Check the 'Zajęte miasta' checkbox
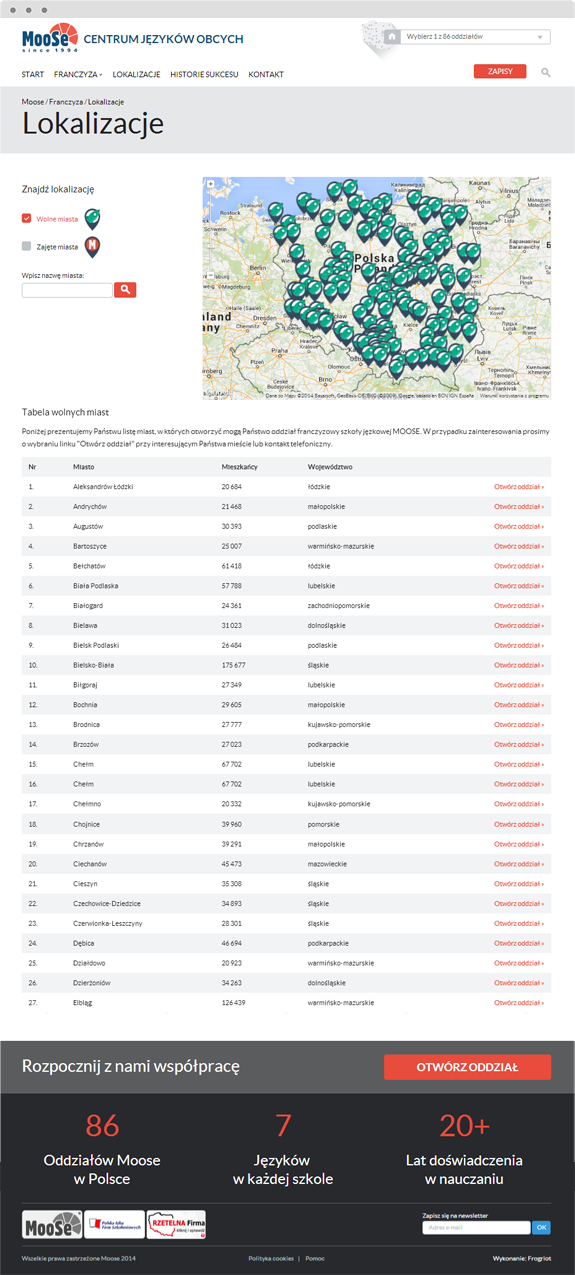 click(x=27, y=246)
